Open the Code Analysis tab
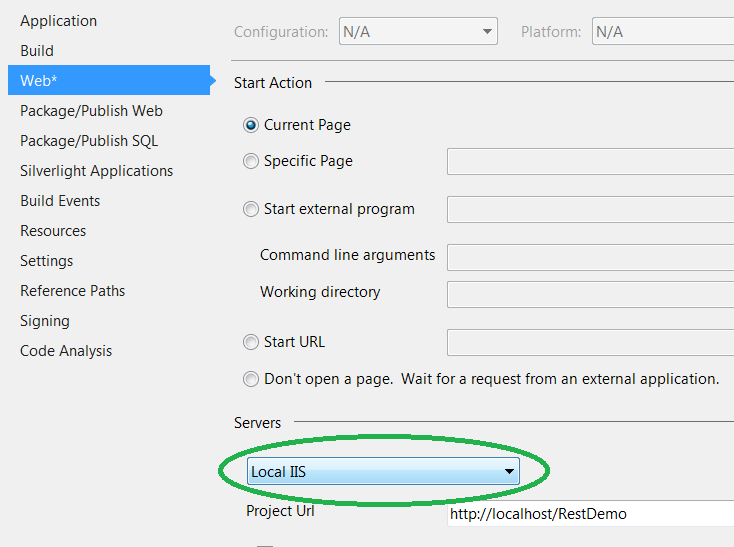This screenshot has height=547, width=734. [x=66, y=351]
